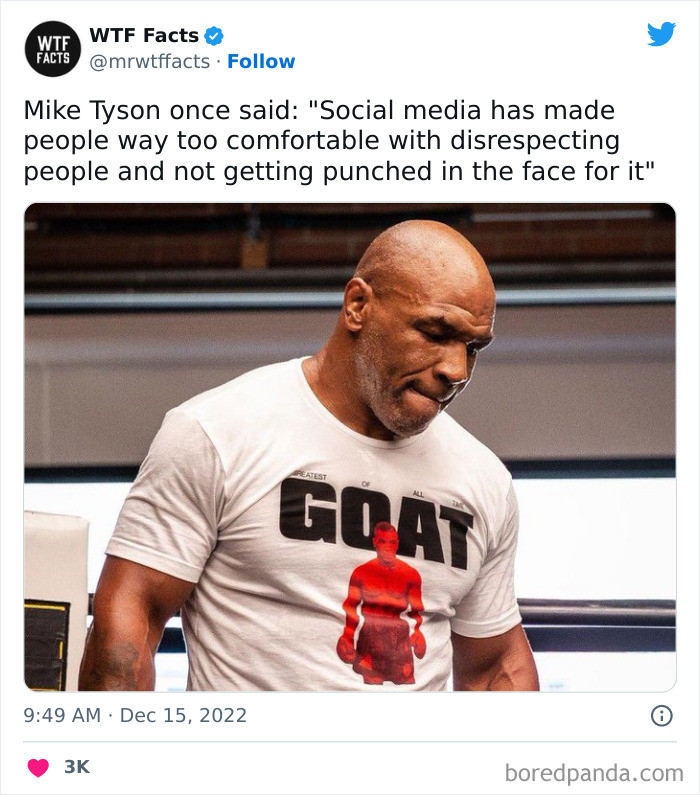
Task: Click the 3K likes count
Action: (x=77, y=767)
